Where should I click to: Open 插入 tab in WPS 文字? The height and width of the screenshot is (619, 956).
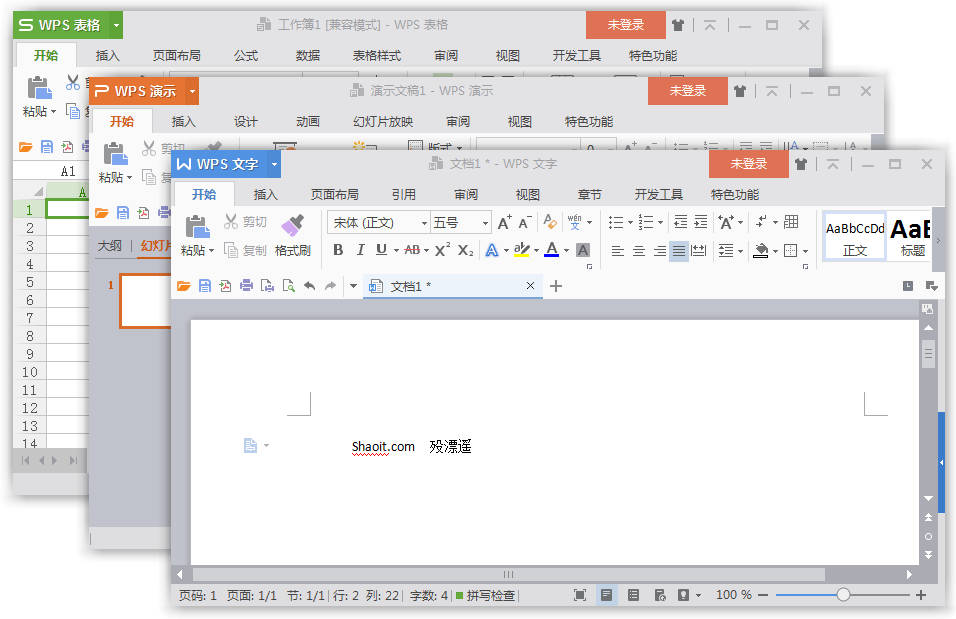coord(265,195)
